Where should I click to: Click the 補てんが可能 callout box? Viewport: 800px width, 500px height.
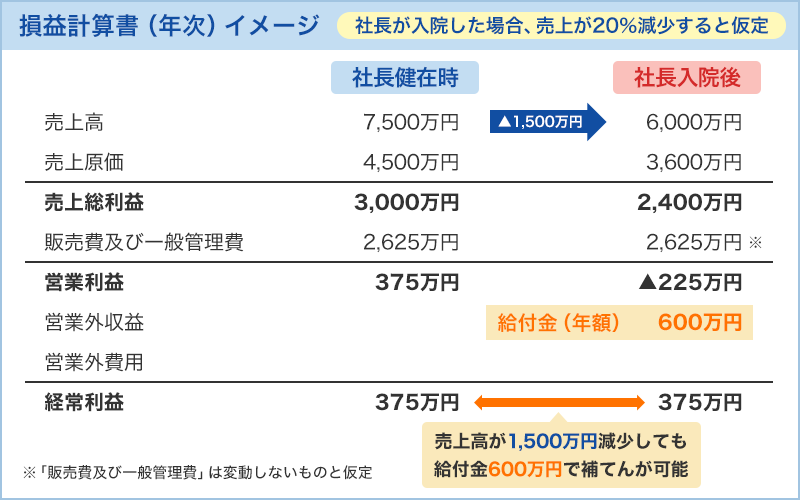coord(561,455)
